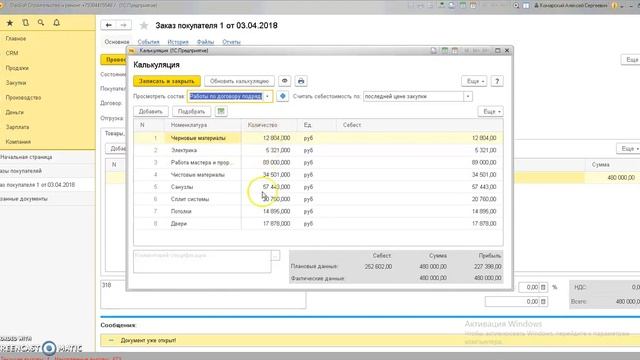Go forward with the right arrow button
Viewport: 640px width, 360px height.
point(123,25)
